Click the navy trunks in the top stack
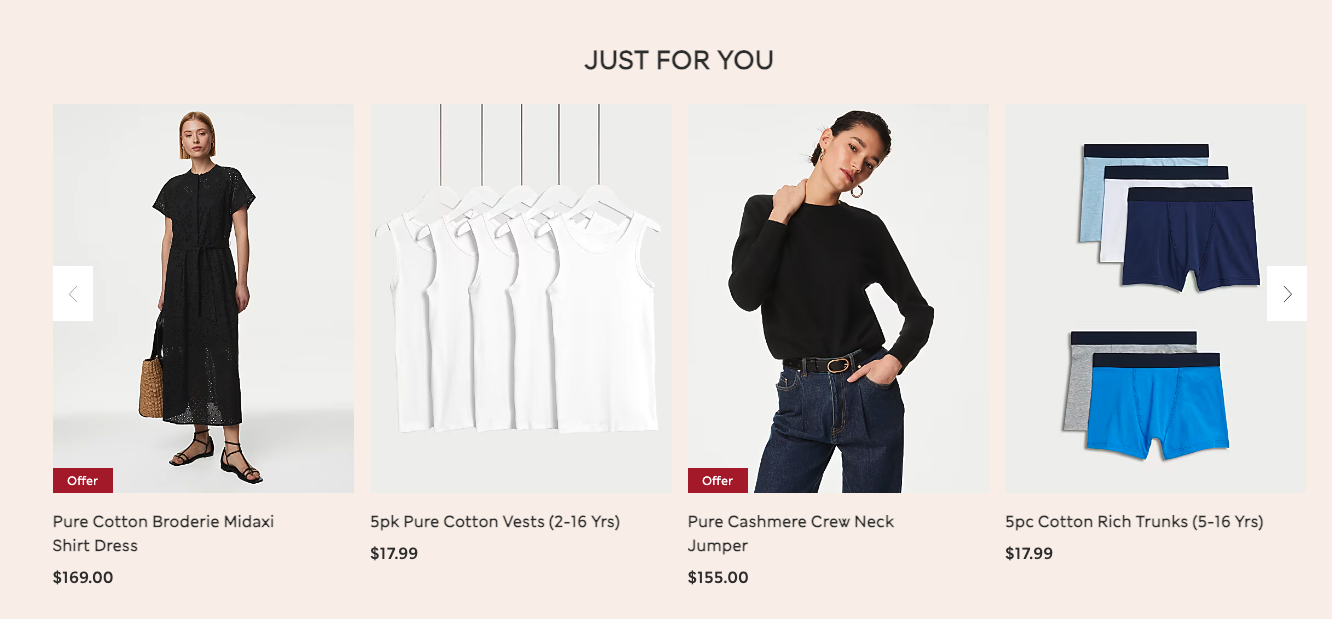This screenshot has height=619, width=1332. pos(1190,240)
